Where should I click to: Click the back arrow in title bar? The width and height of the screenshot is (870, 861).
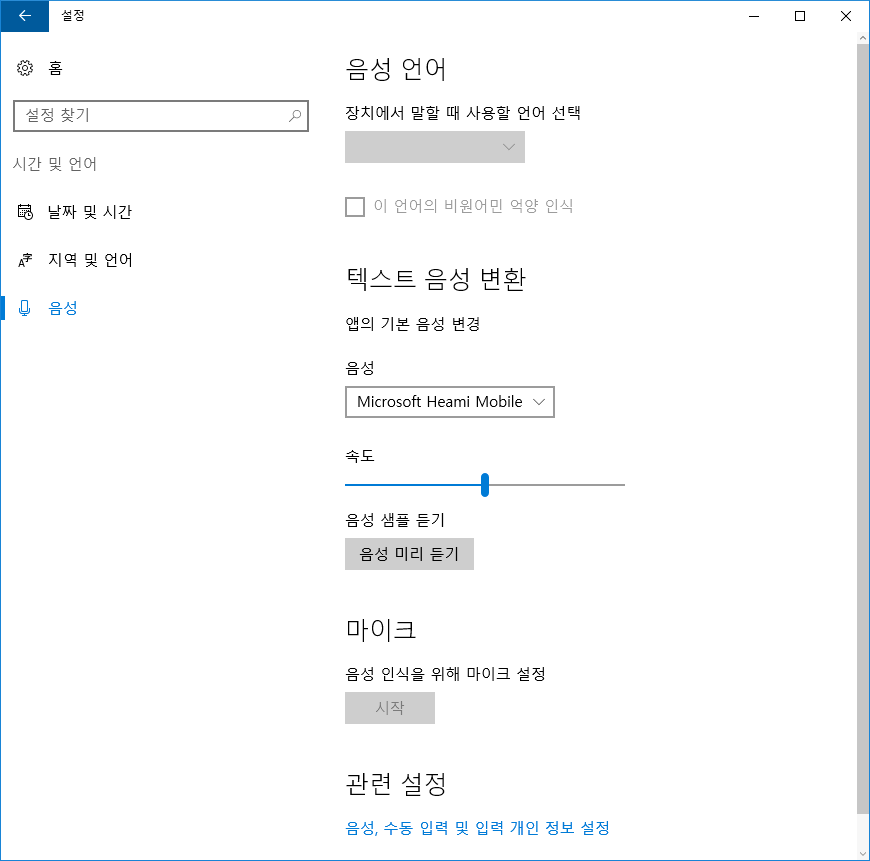[24, 16]
